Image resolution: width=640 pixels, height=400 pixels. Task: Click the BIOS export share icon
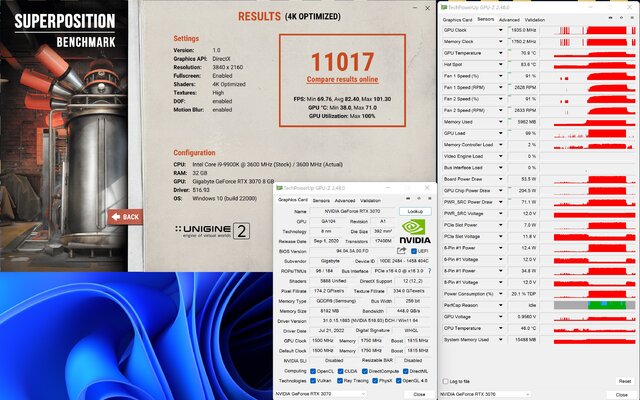tap(400, 250)
